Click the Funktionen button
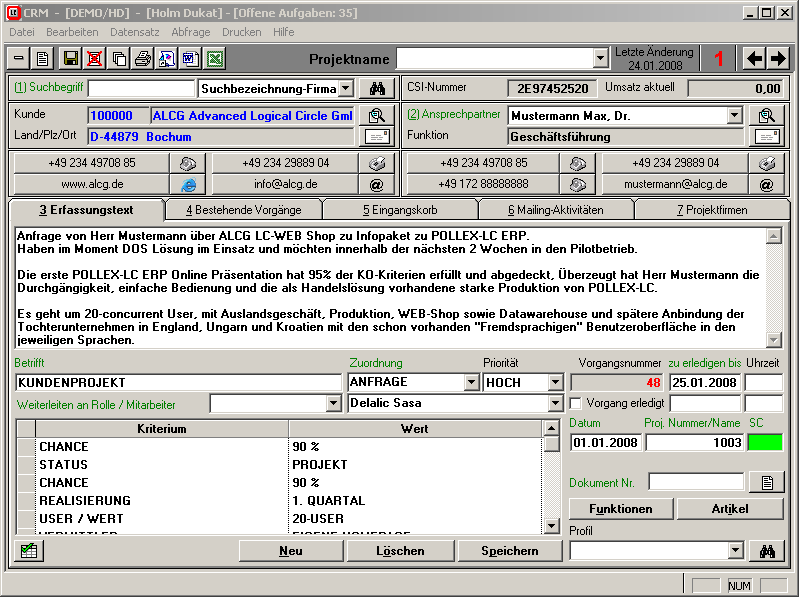 [x=620, y=509]
